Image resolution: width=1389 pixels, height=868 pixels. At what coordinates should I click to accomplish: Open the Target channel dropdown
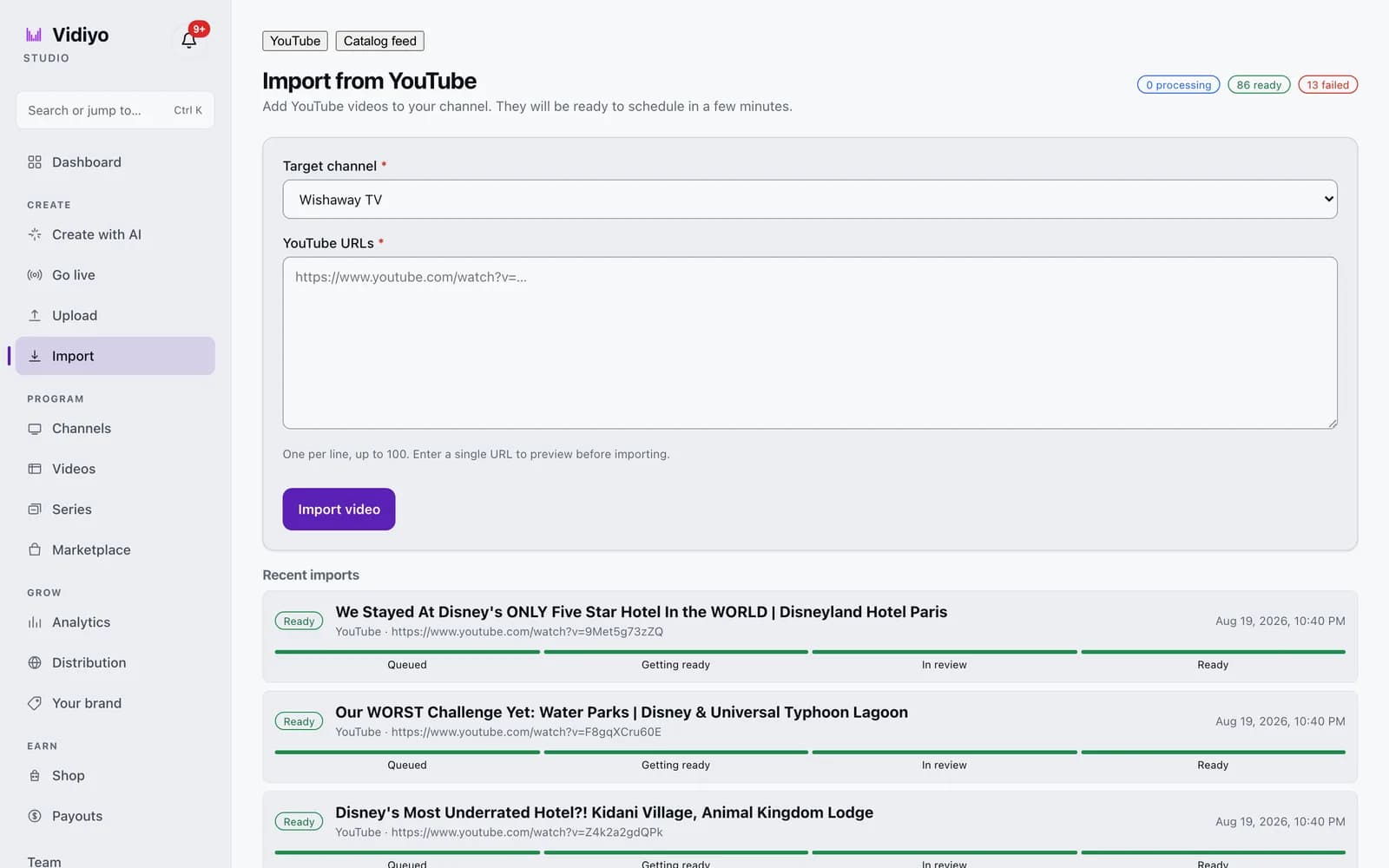point(810,200)
